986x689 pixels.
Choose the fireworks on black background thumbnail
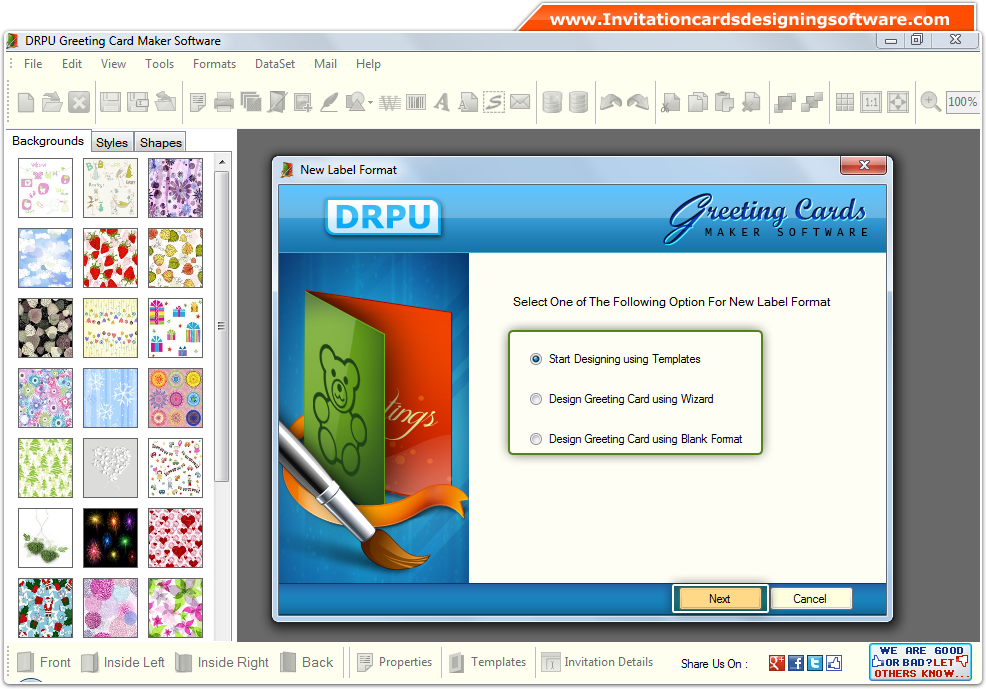tap(110, 538)
